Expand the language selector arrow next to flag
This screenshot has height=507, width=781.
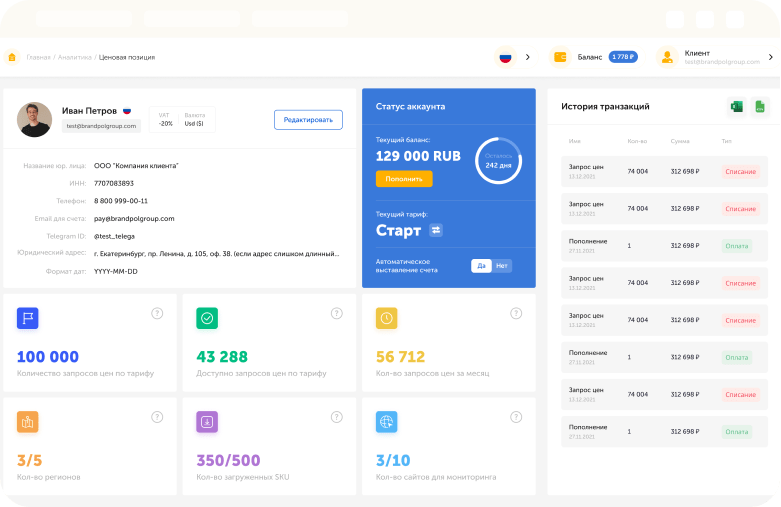528,57
